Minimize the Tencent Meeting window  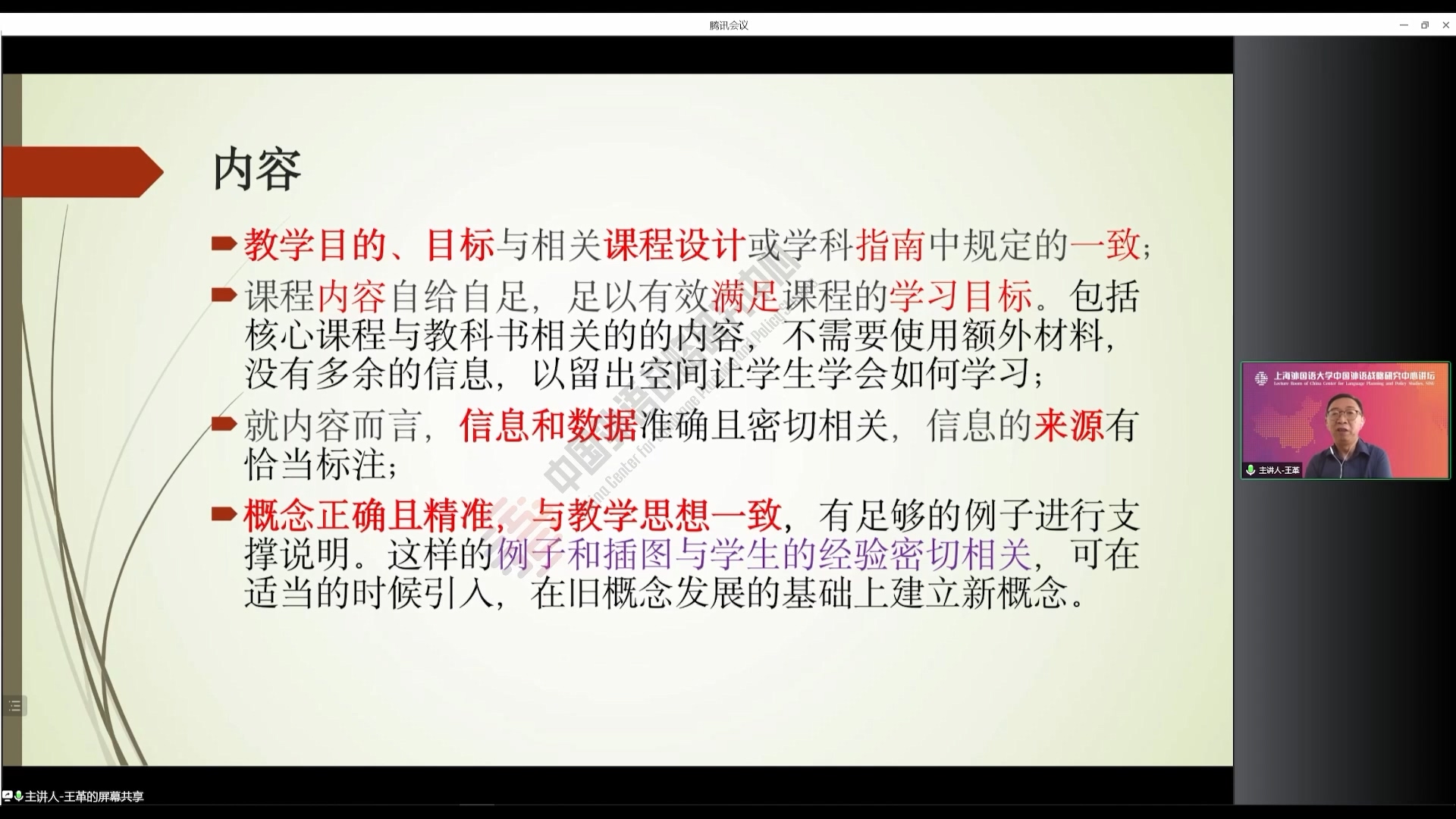click(1404, 25)
